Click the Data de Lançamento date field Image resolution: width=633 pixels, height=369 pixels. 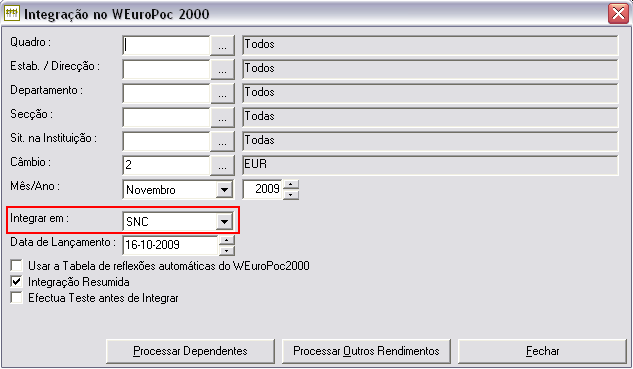(x=170, y=245)
